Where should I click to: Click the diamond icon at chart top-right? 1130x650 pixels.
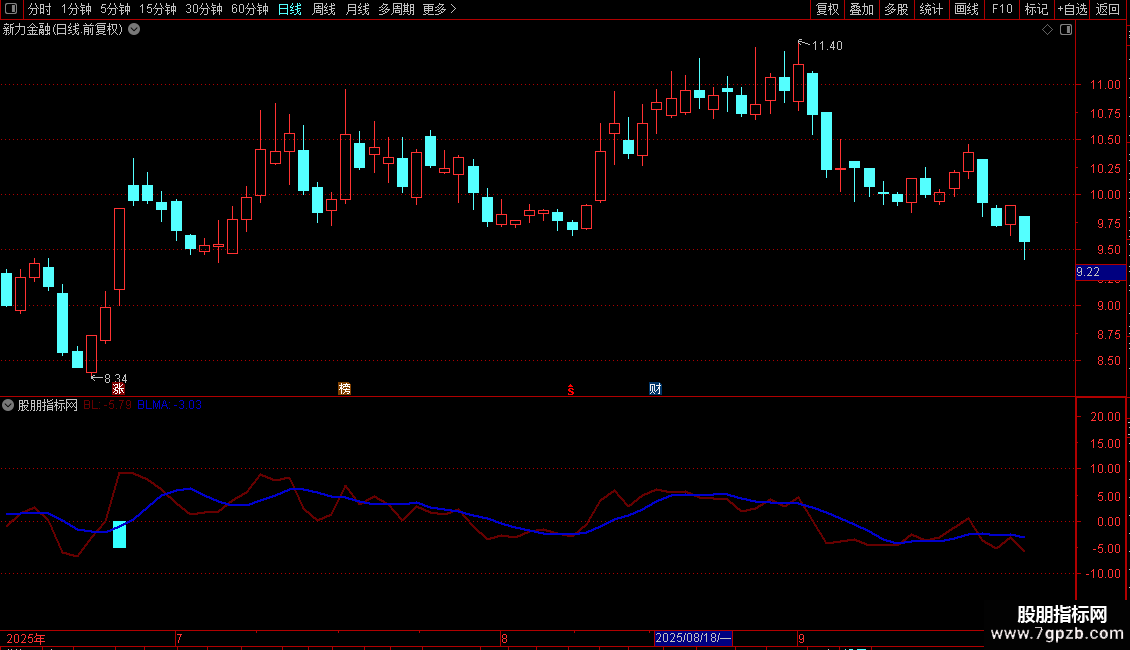1048,30
